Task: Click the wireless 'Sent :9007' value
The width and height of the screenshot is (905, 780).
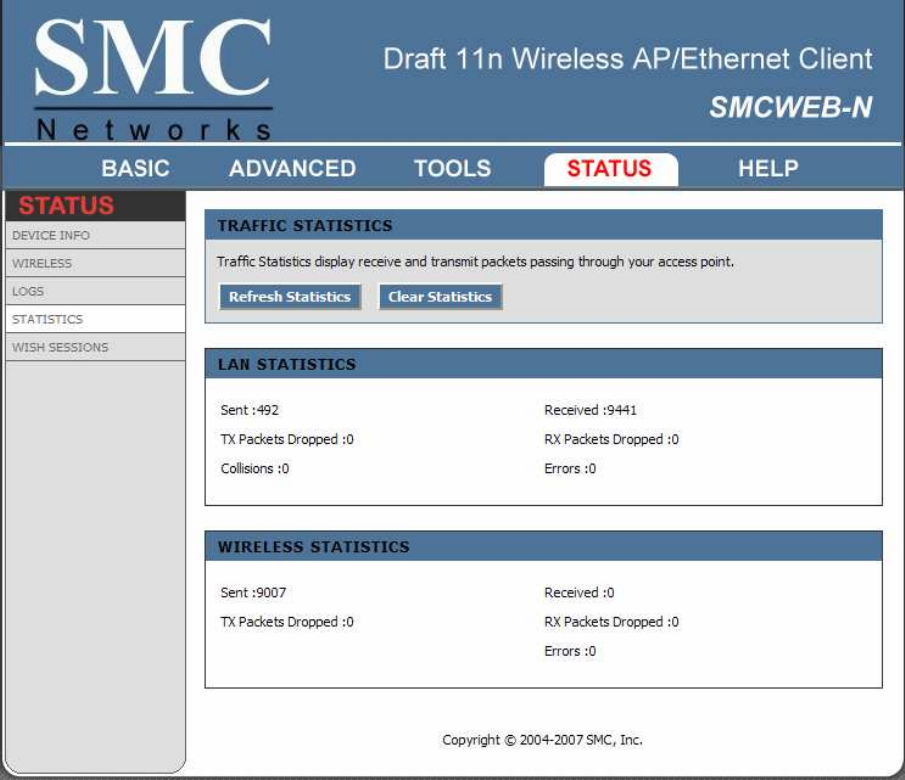Action: coord(253,592)
